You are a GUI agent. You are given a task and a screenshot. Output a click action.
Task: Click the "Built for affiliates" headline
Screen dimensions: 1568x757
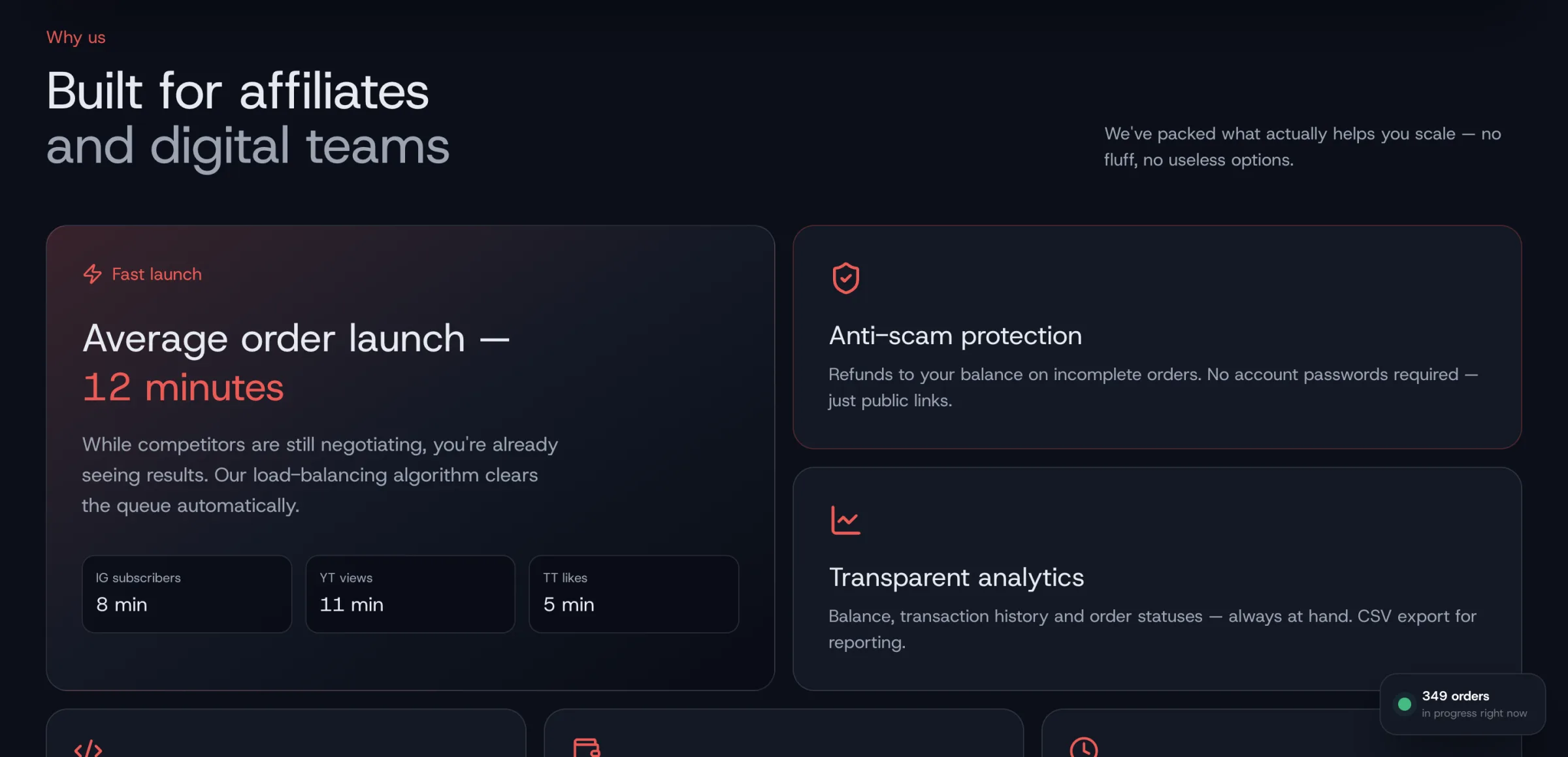pyautogui.click(x=238, y=91)
